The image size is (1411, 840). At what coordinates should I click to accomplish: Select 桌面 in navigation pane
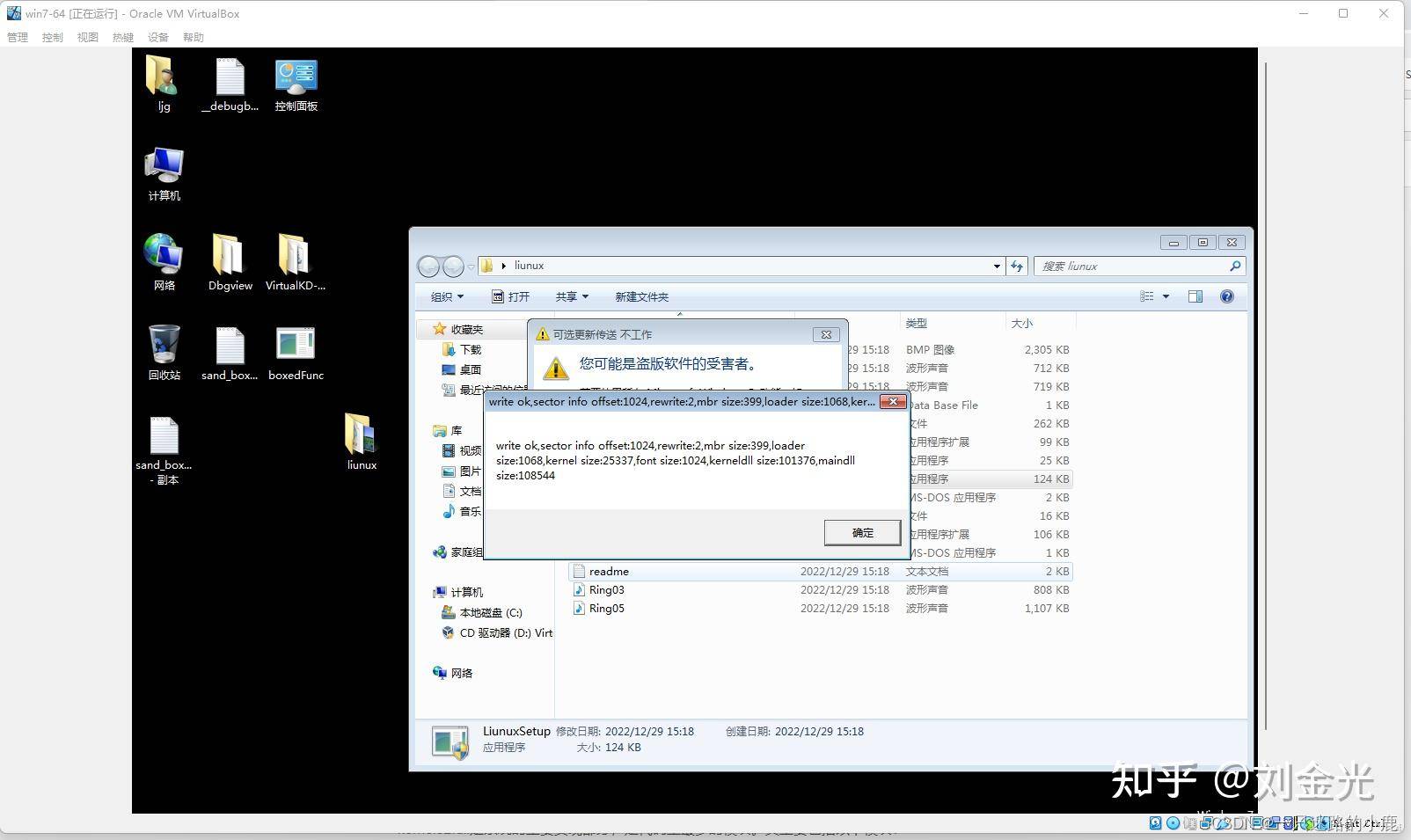470,369
